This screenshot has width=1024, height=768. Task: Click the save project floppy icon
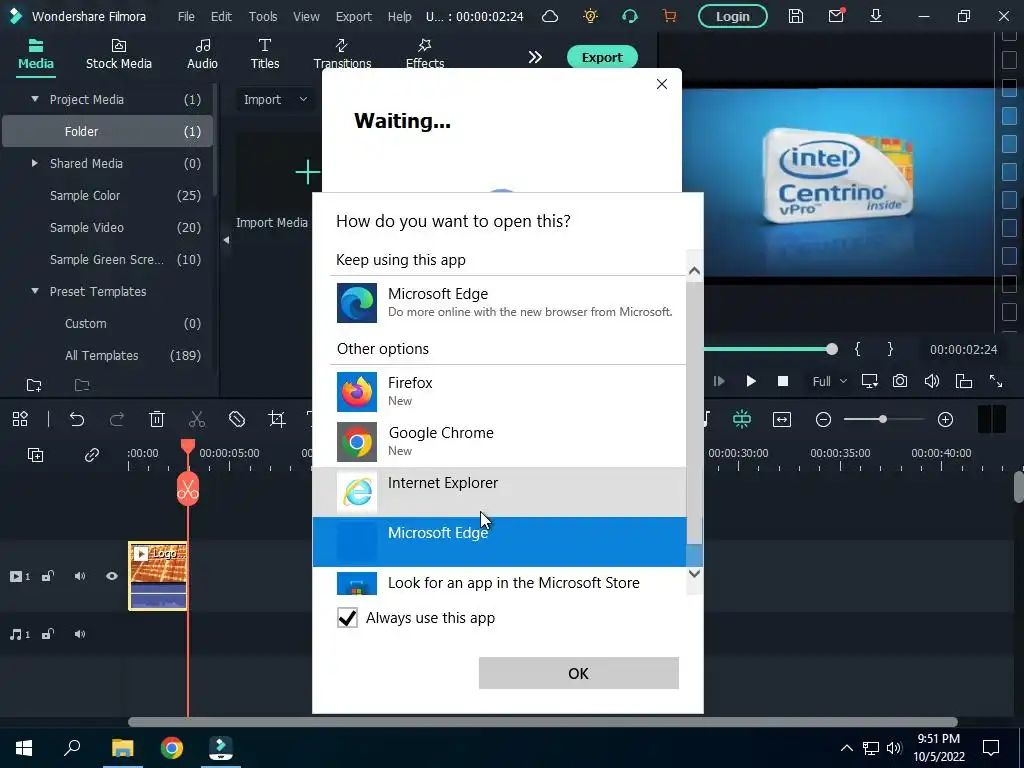click(x=795, y=16)
